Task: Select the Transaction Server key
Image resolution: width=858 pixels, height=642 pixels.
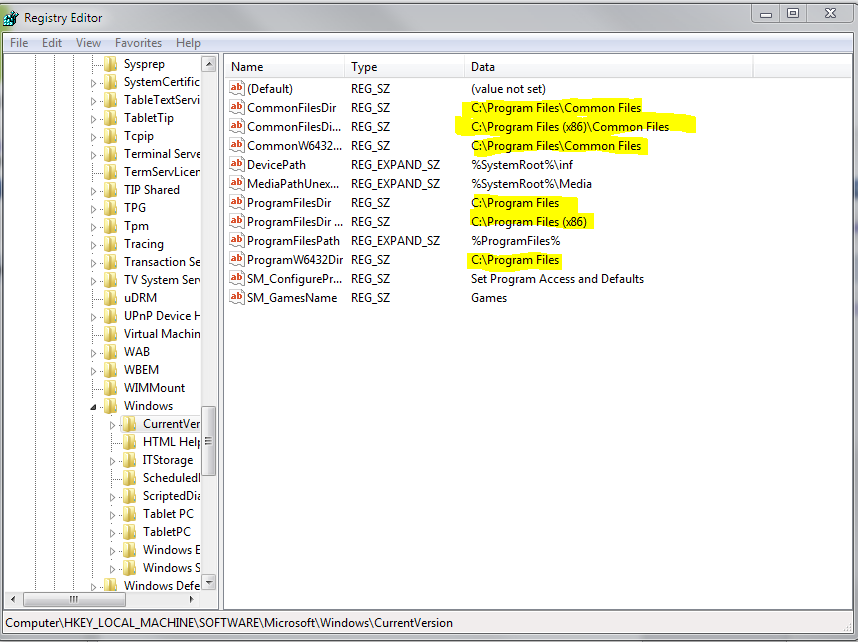Action: point(162,262)
